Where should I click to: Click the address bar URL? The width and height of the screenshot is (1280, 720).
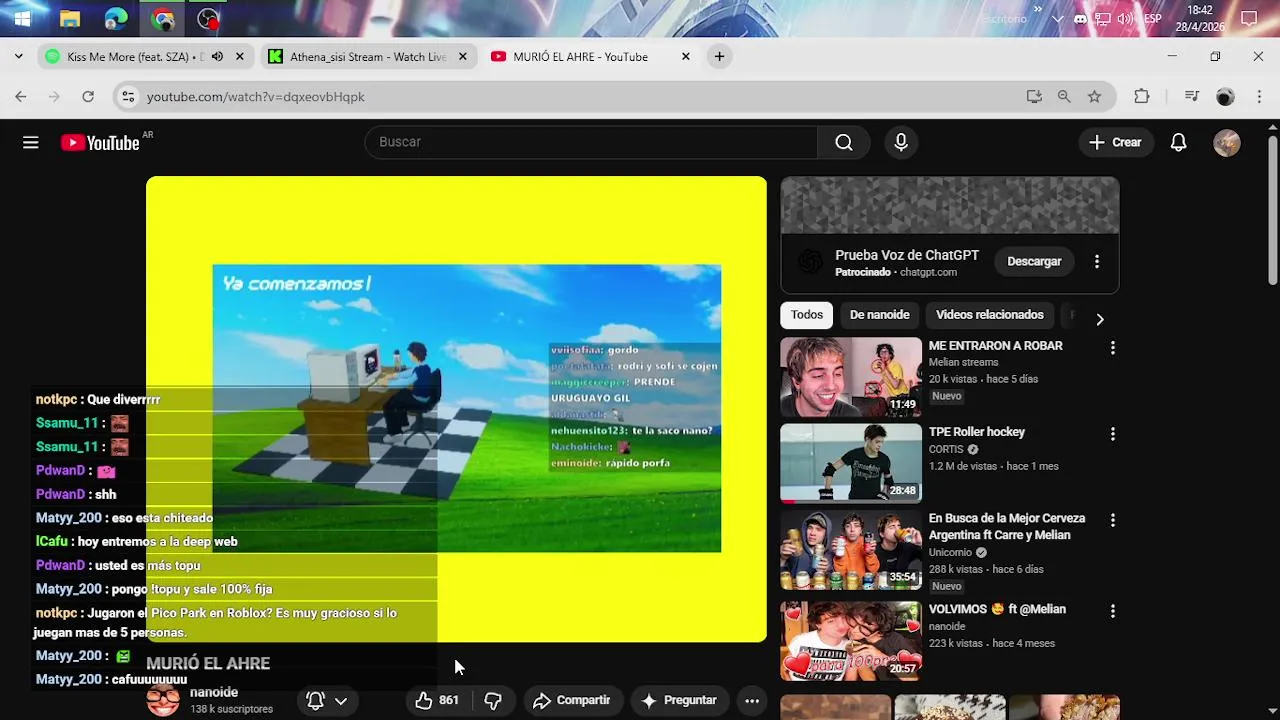click(255, 97)
